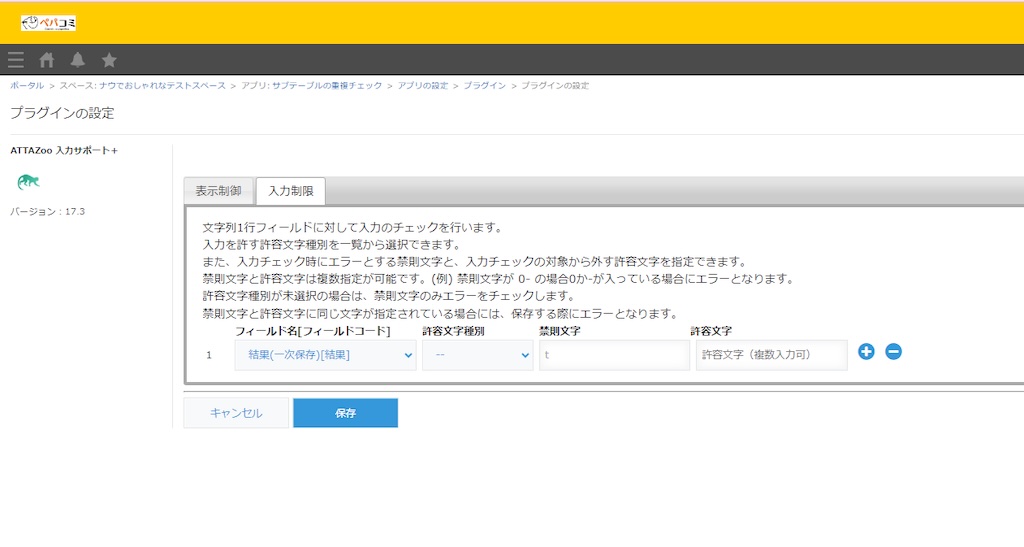Click the バージョン: 17.3 text
The height and width of the screenshot is (547, 1024).
coord(48,211)
